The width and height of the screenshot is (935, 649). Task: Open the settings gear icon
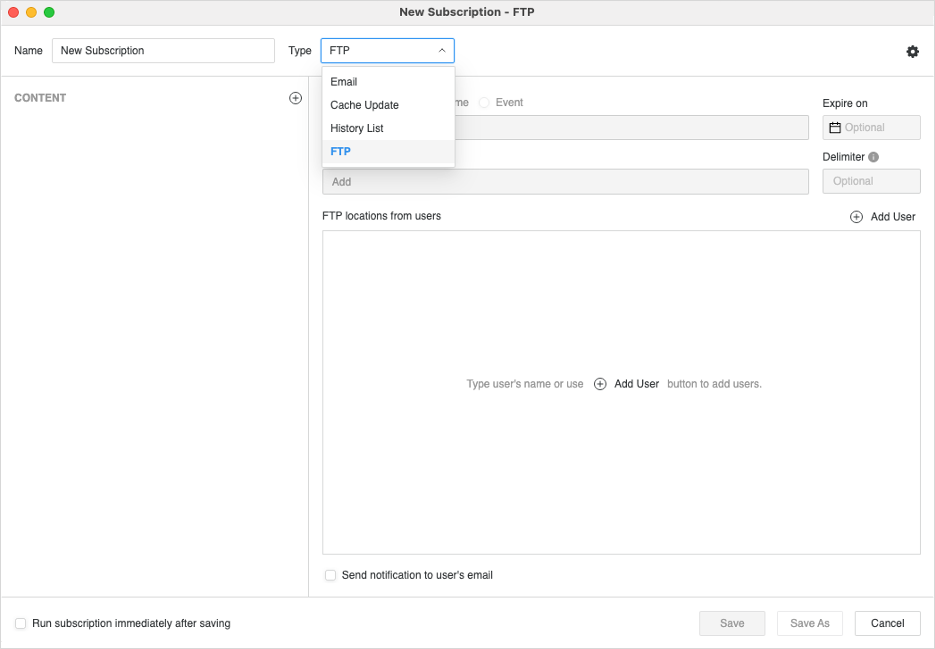pos(912,51)
